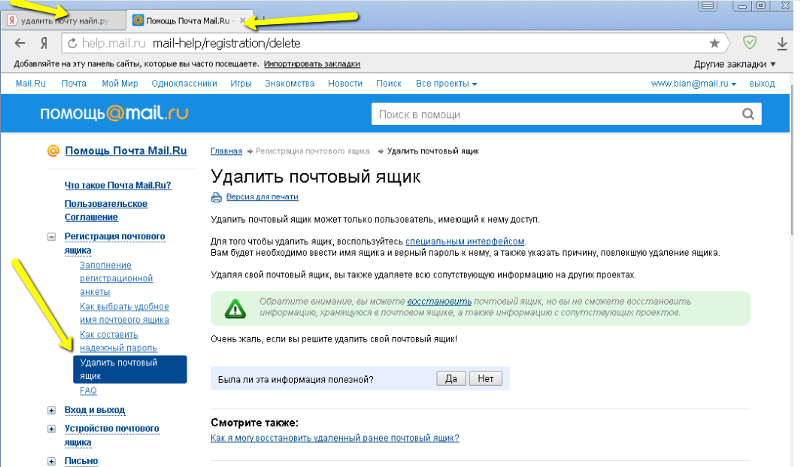Viewport: 800px width, 467px height.
Task: Collapse the 'Регистрация почтового ящика' section
Action: [52, 237]
